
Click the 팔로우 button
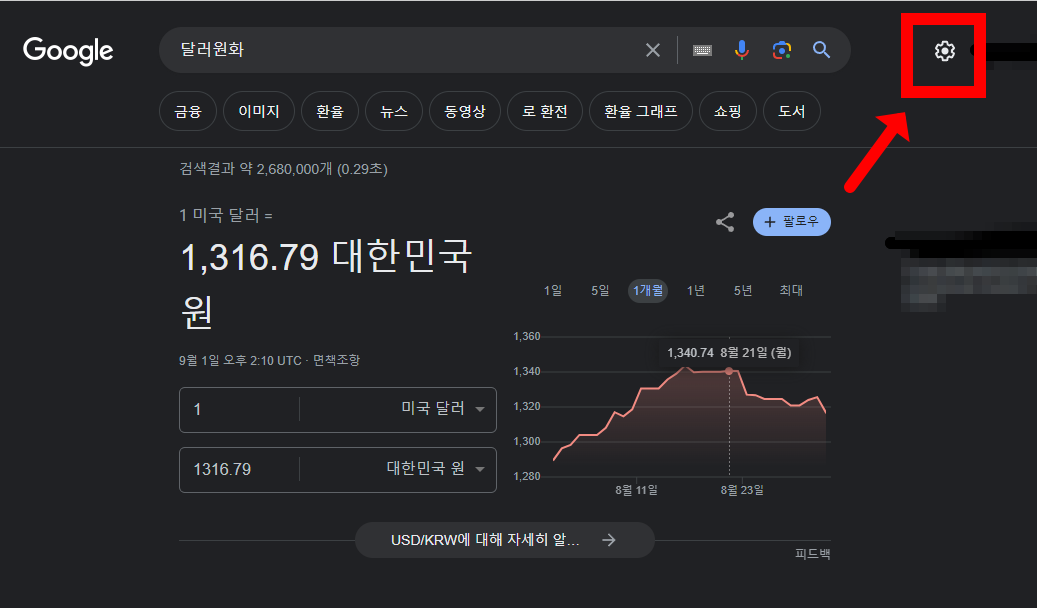point(791,222)
